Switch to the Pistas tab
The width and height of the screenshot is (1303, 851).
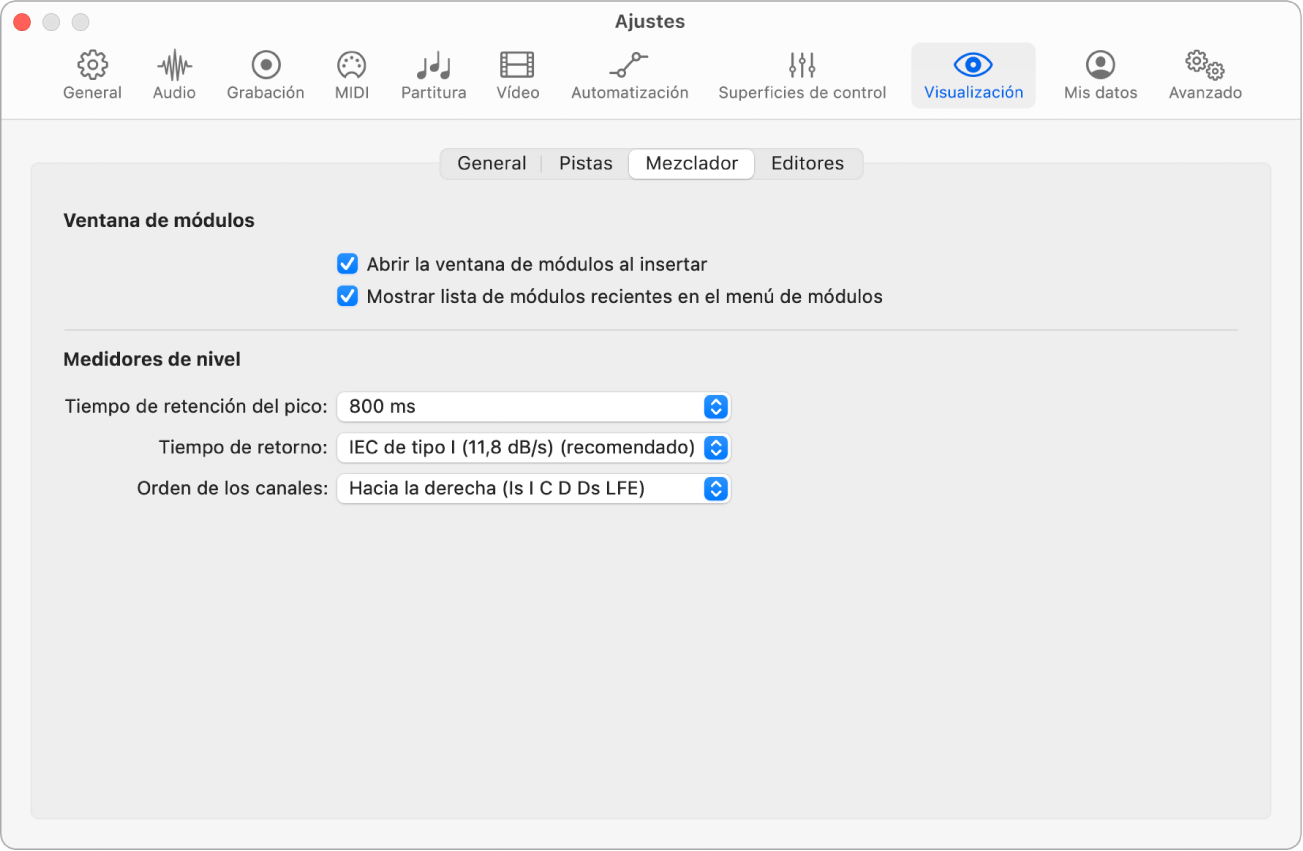point(585,164)
